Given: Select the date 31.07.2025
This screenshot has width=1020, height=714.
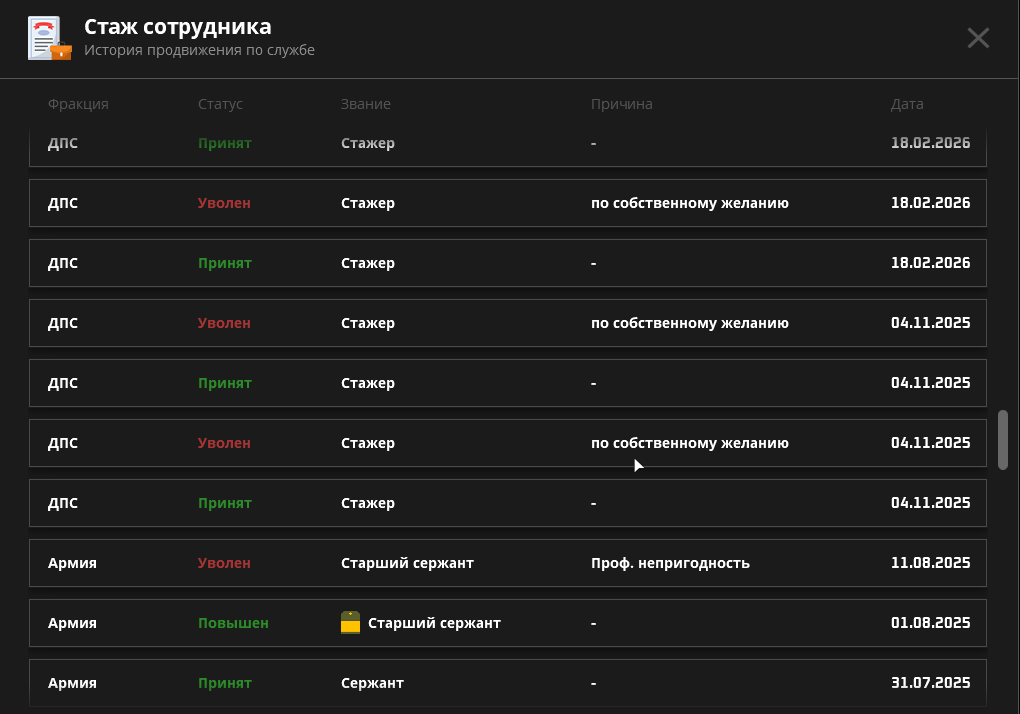Looking at the screenshot, I should [930, 683].
